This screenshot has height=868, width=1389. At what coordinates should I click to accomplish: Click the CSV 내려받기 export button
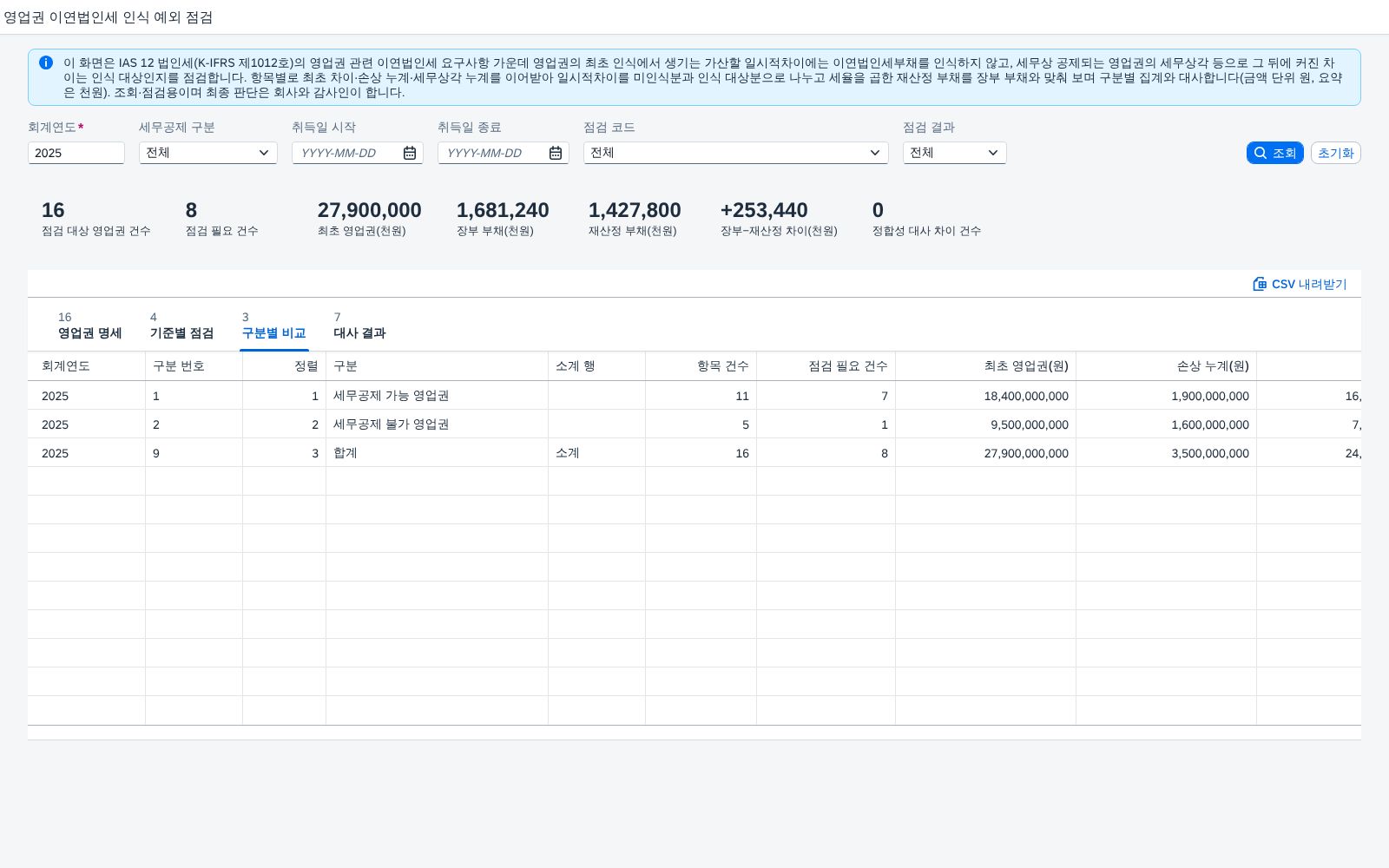pyautogui.click(x=1300, y=284)
